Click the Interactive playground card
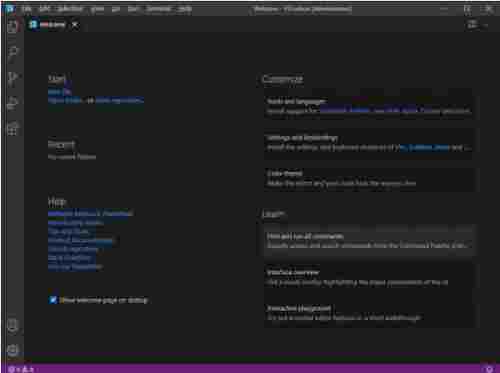 [x=369, y=313]
